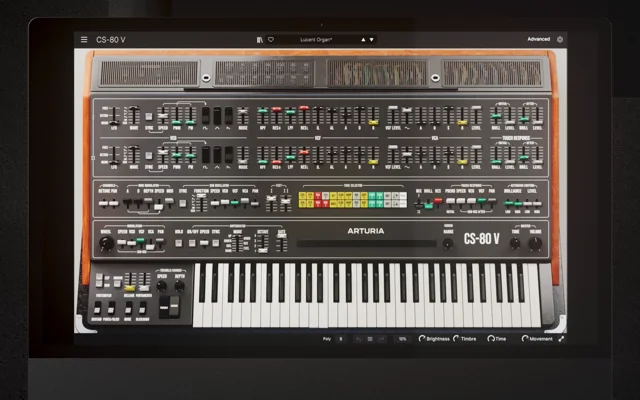This screenshot has height=400, width=640.
Task: Click the redo arrow in the bottom bar
Action: tap(381, 339)
